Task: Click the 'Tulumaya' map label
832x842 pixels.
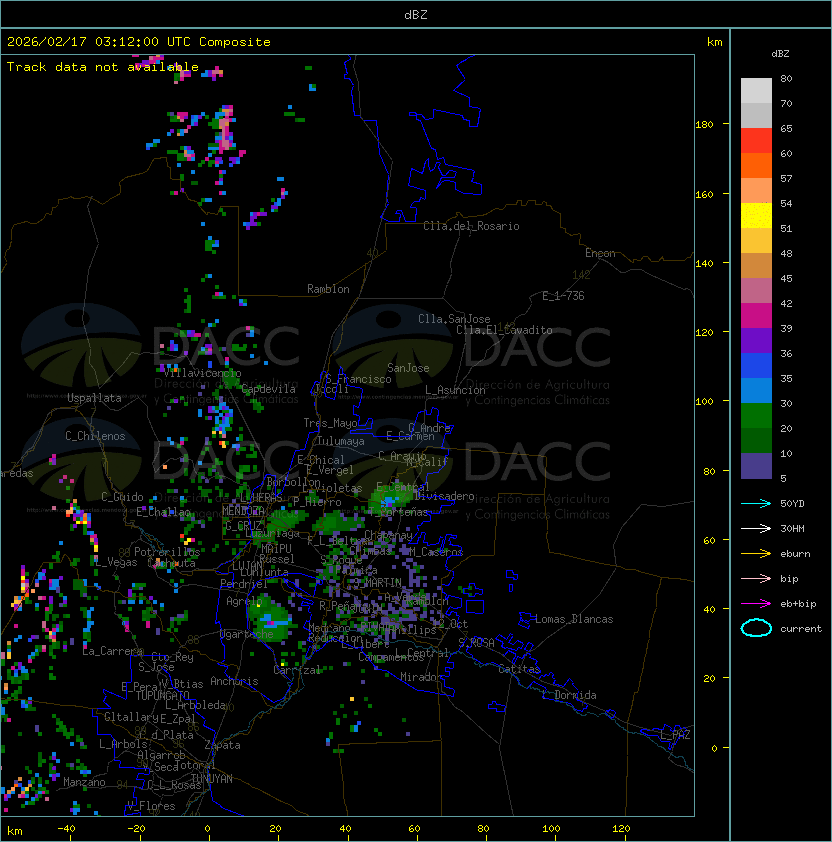Action: 341,441
